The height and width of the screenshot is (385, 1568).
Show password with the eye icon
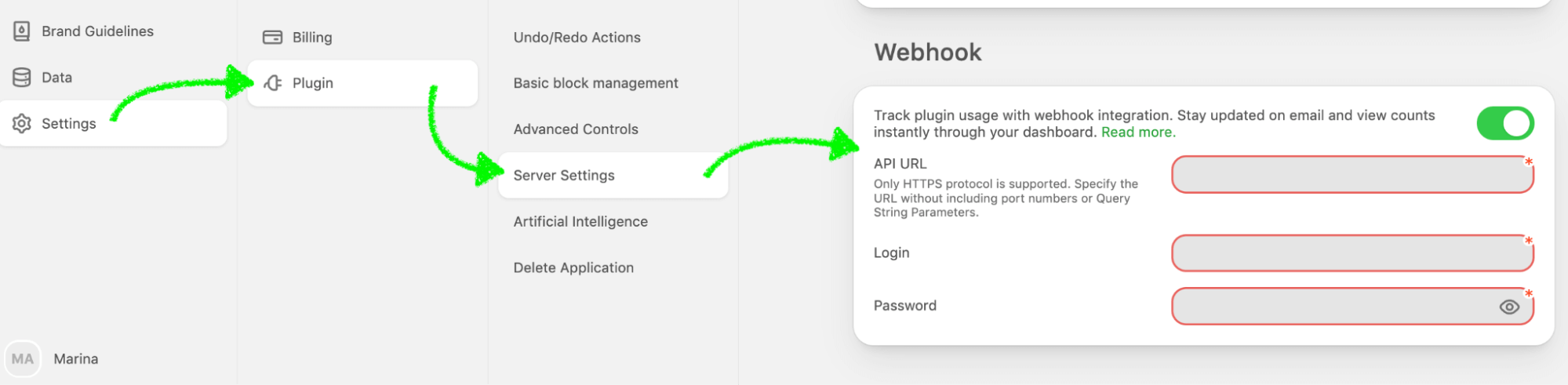[1508, 307]
